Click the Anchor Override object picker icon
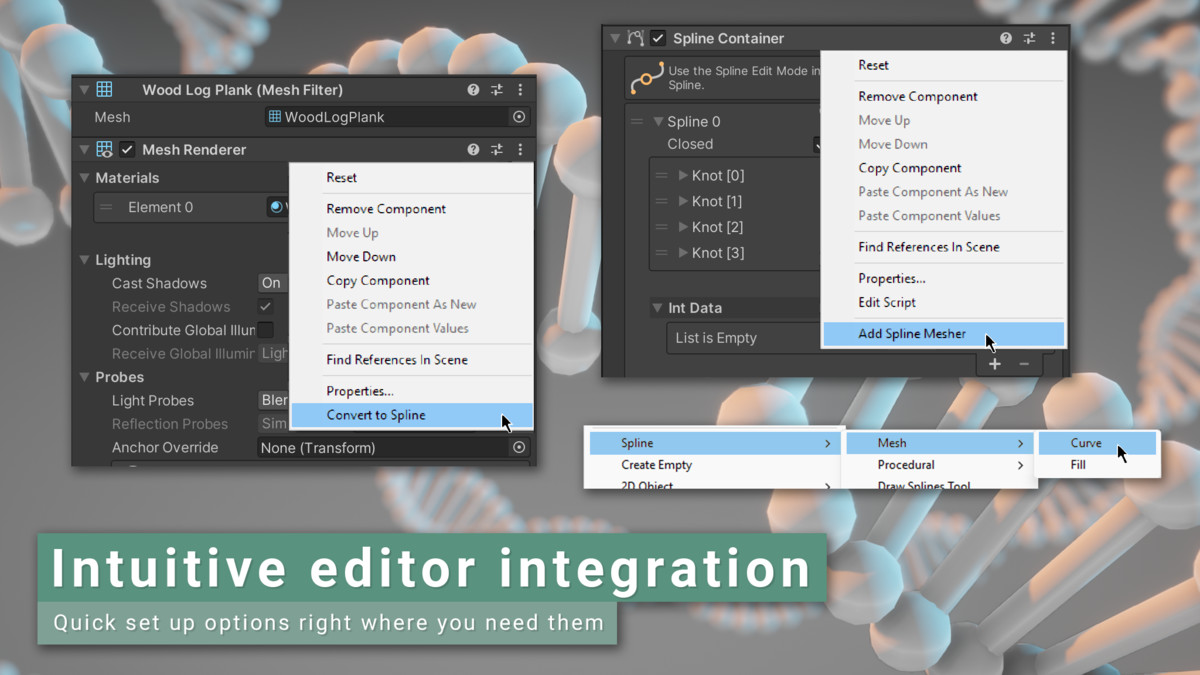The height and width of the screenshot is (675, 1200). (519, 448)
